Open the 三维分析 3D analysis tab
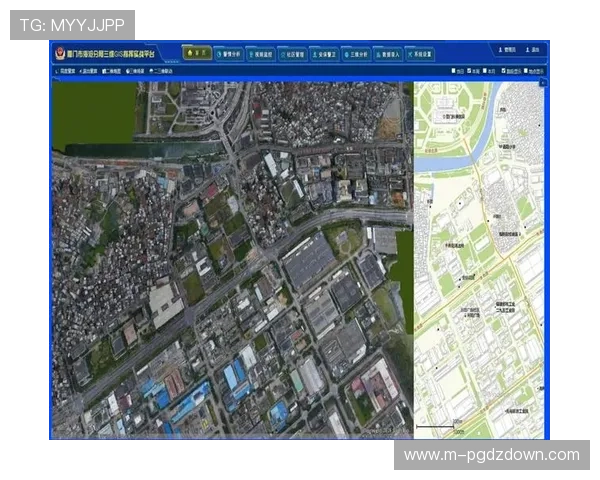Screen dimensions: 600x480 [356, 54]
